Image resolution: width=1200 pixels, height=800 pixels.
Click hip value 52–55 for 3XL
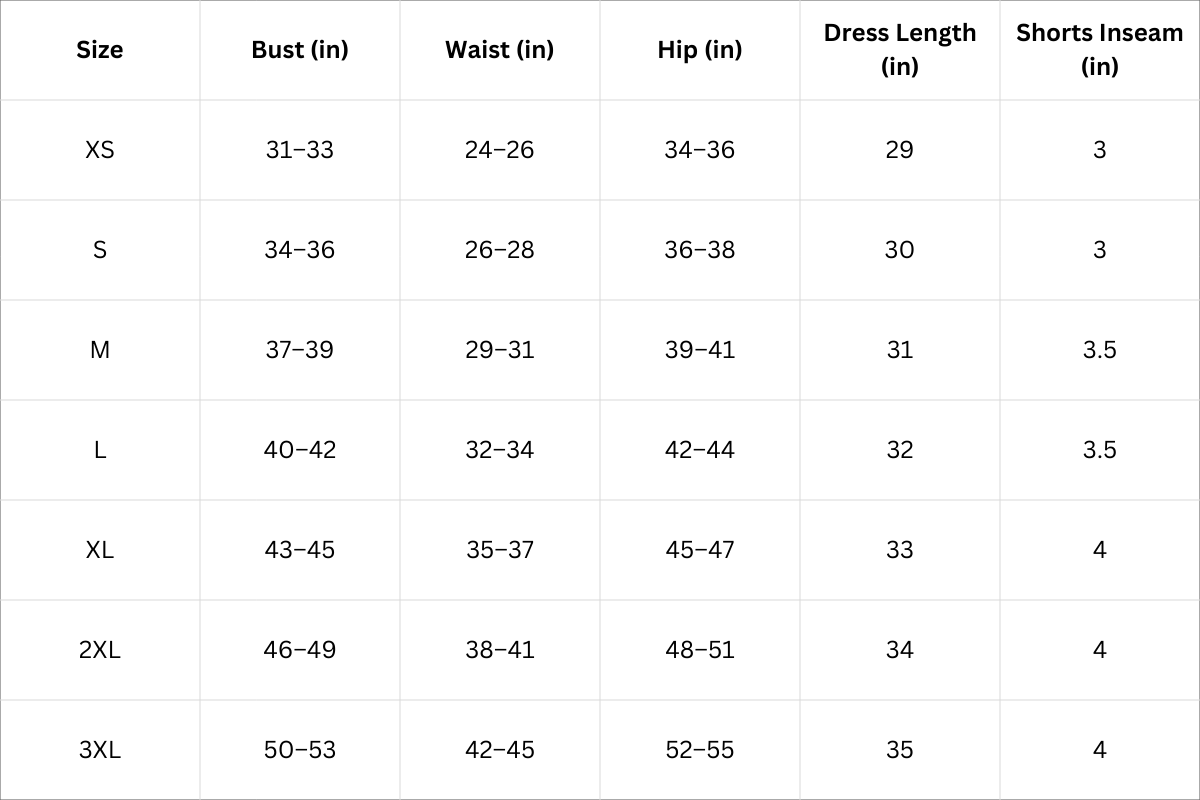[x=700, y=750]
